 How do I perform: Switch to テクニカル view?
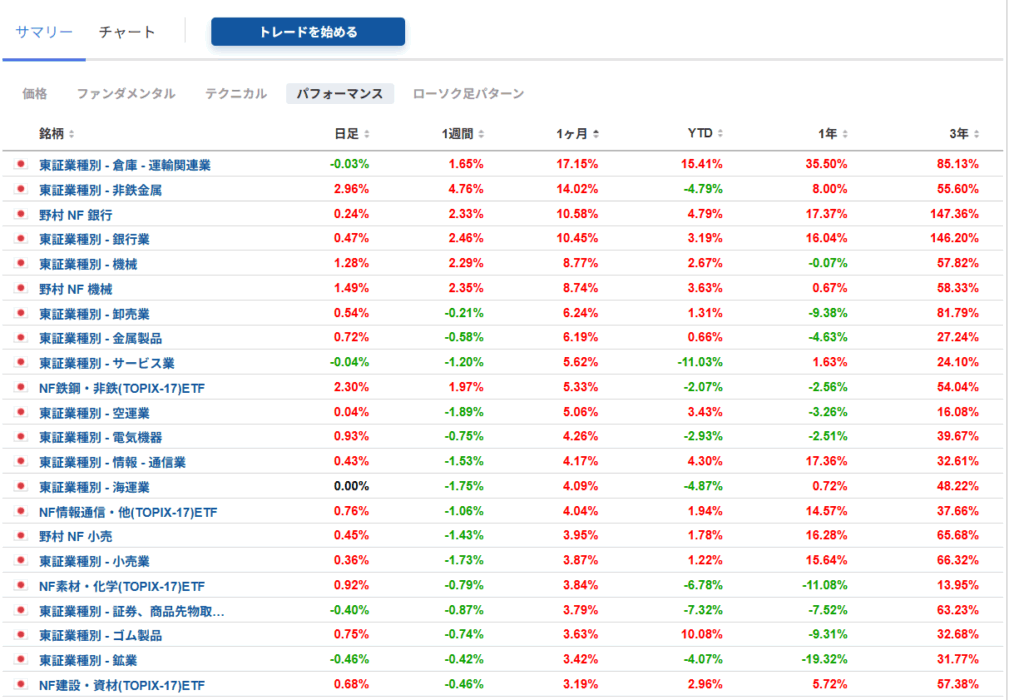click(x=236, y=94)
